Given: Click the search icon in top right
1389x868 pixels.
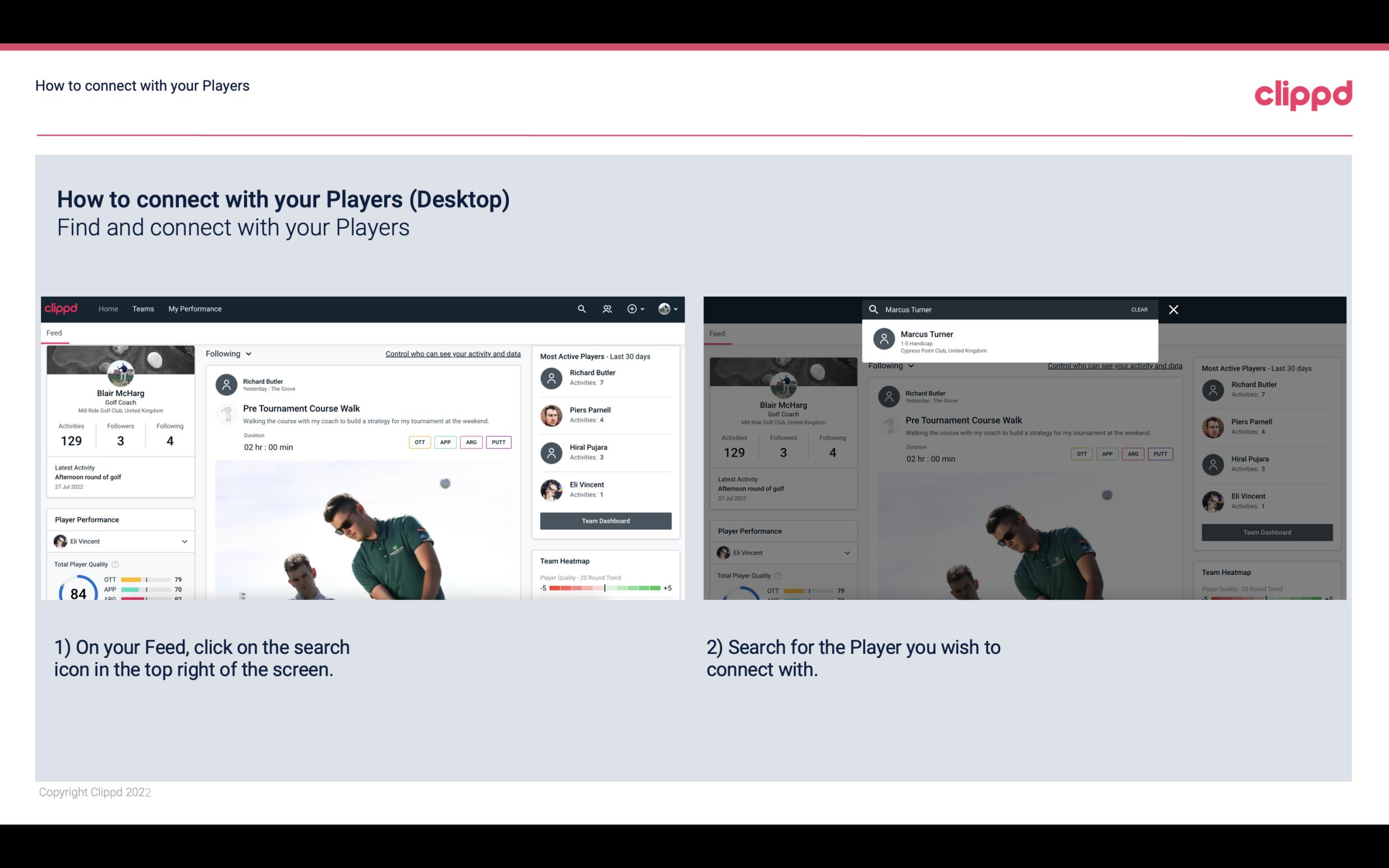Looking at the screenshot, I should tap(580, 308).
